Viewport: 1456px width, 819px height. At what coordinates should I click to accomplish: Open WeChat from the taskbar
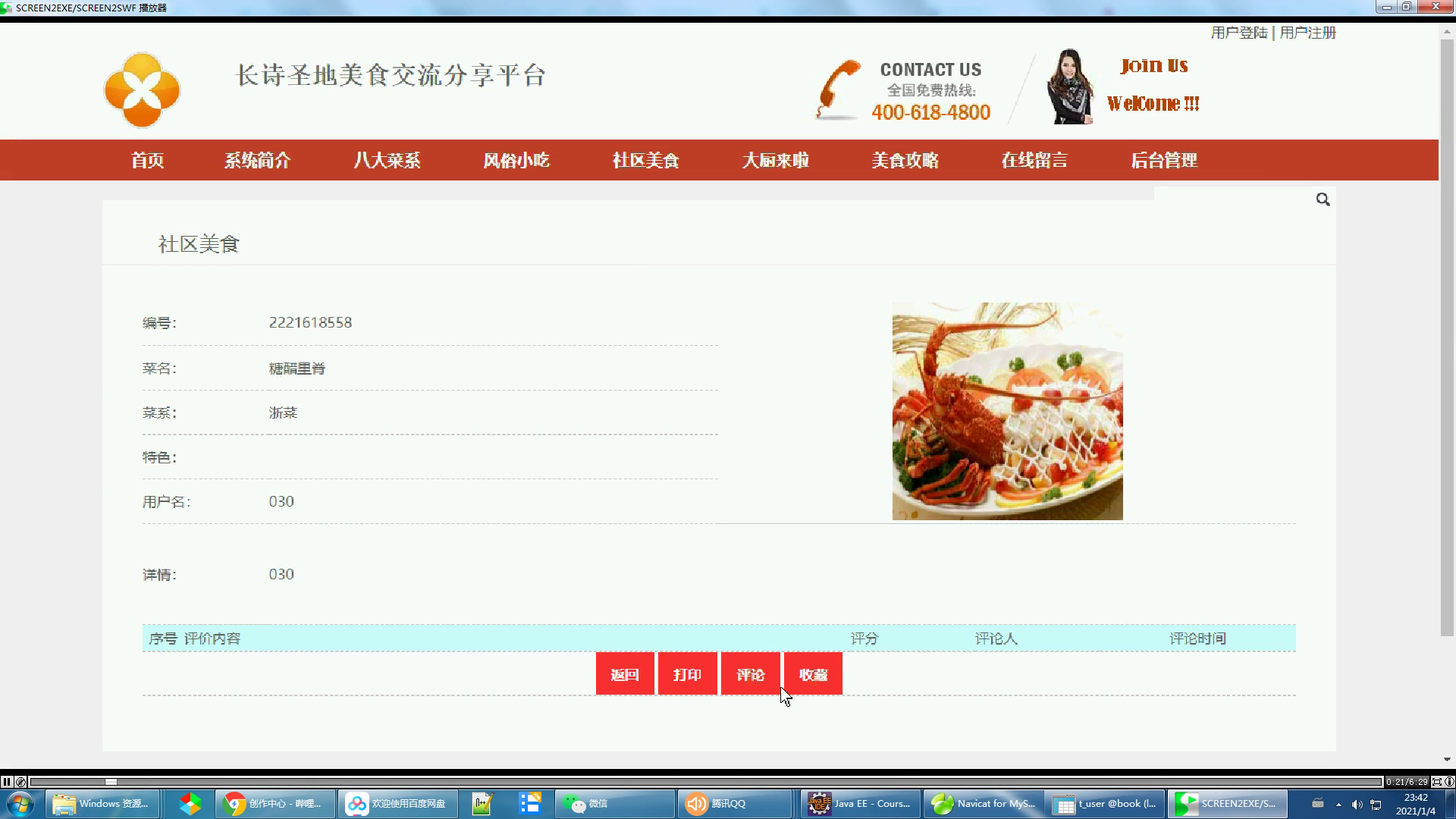point(615,804)
